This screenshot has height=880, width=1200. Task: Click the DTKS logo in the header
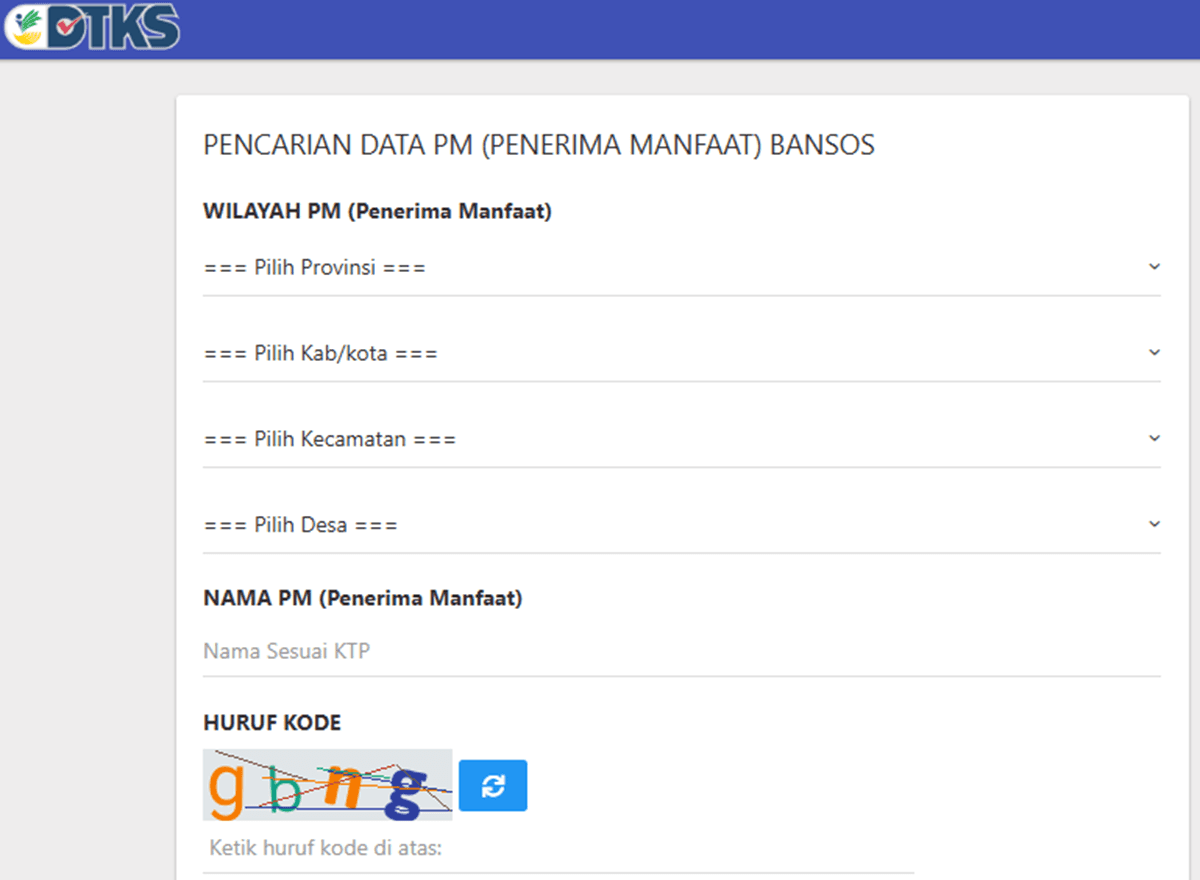(90, 28)
